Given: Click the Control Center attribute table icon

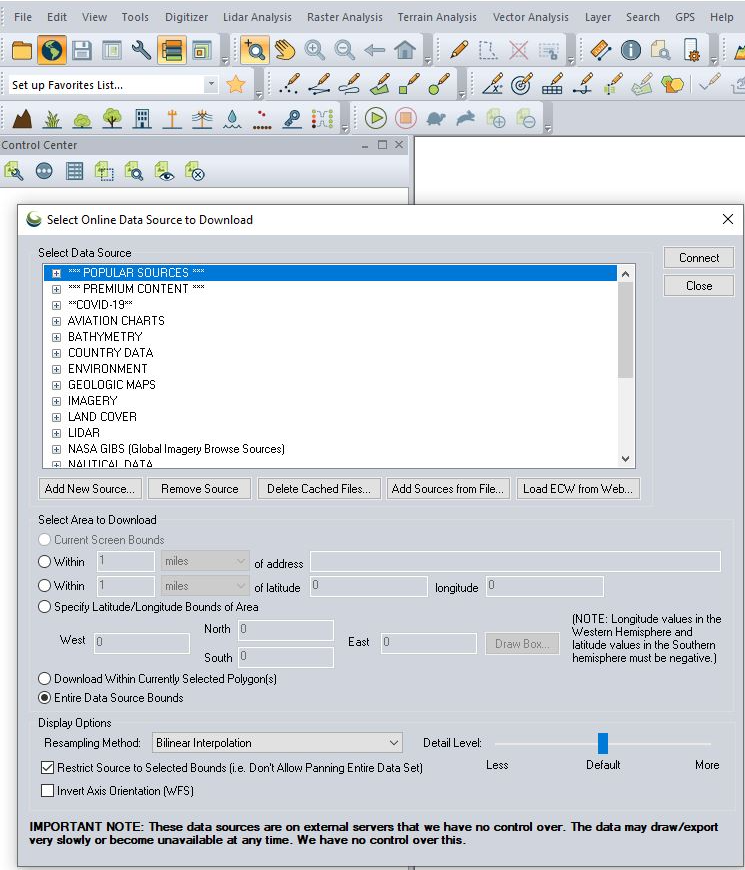Looking at the screenshot, I should pyautogui.click(x=74, y=171).
